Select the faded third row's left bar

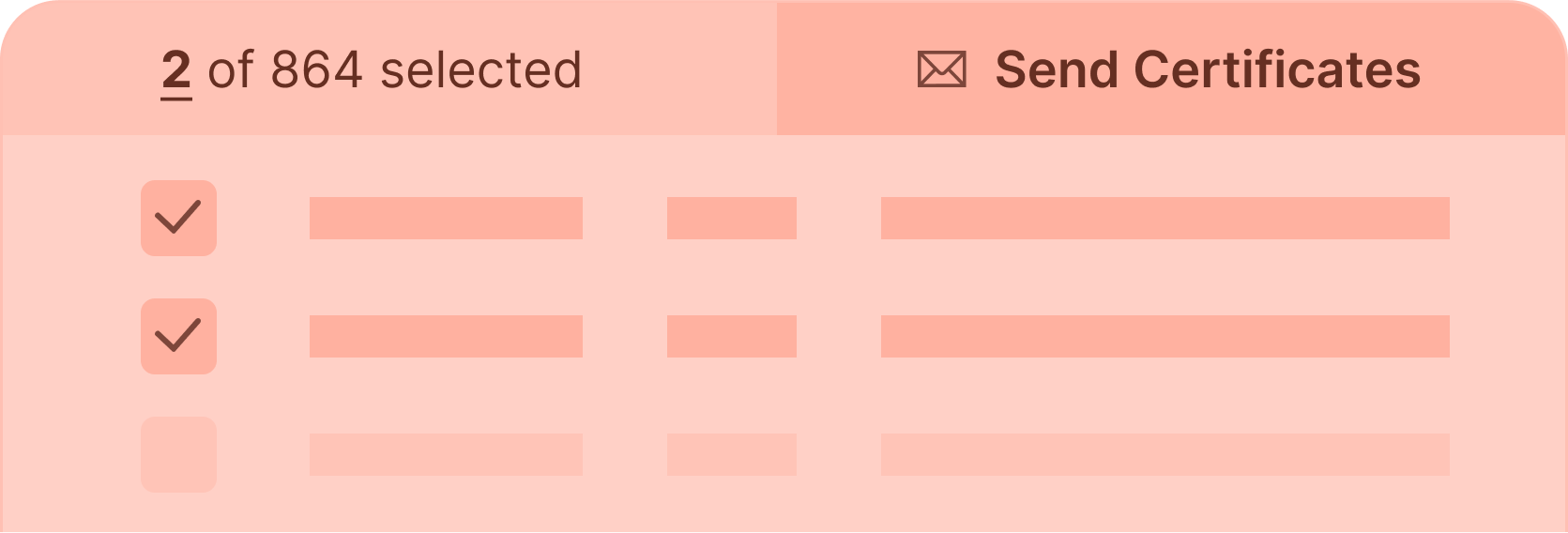446,454
